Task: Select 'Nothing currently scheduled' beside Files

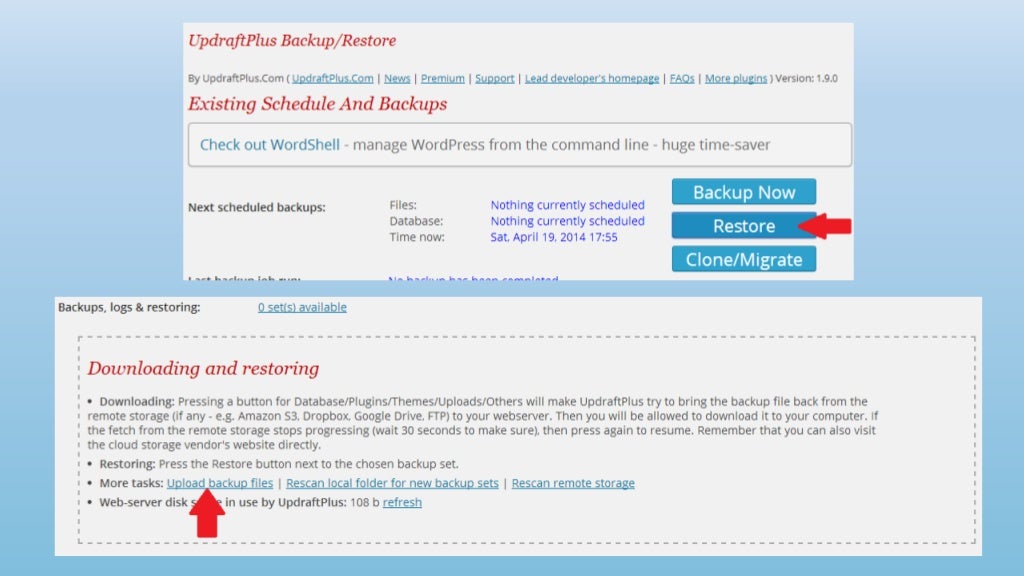Action: (x=568, y=205)
